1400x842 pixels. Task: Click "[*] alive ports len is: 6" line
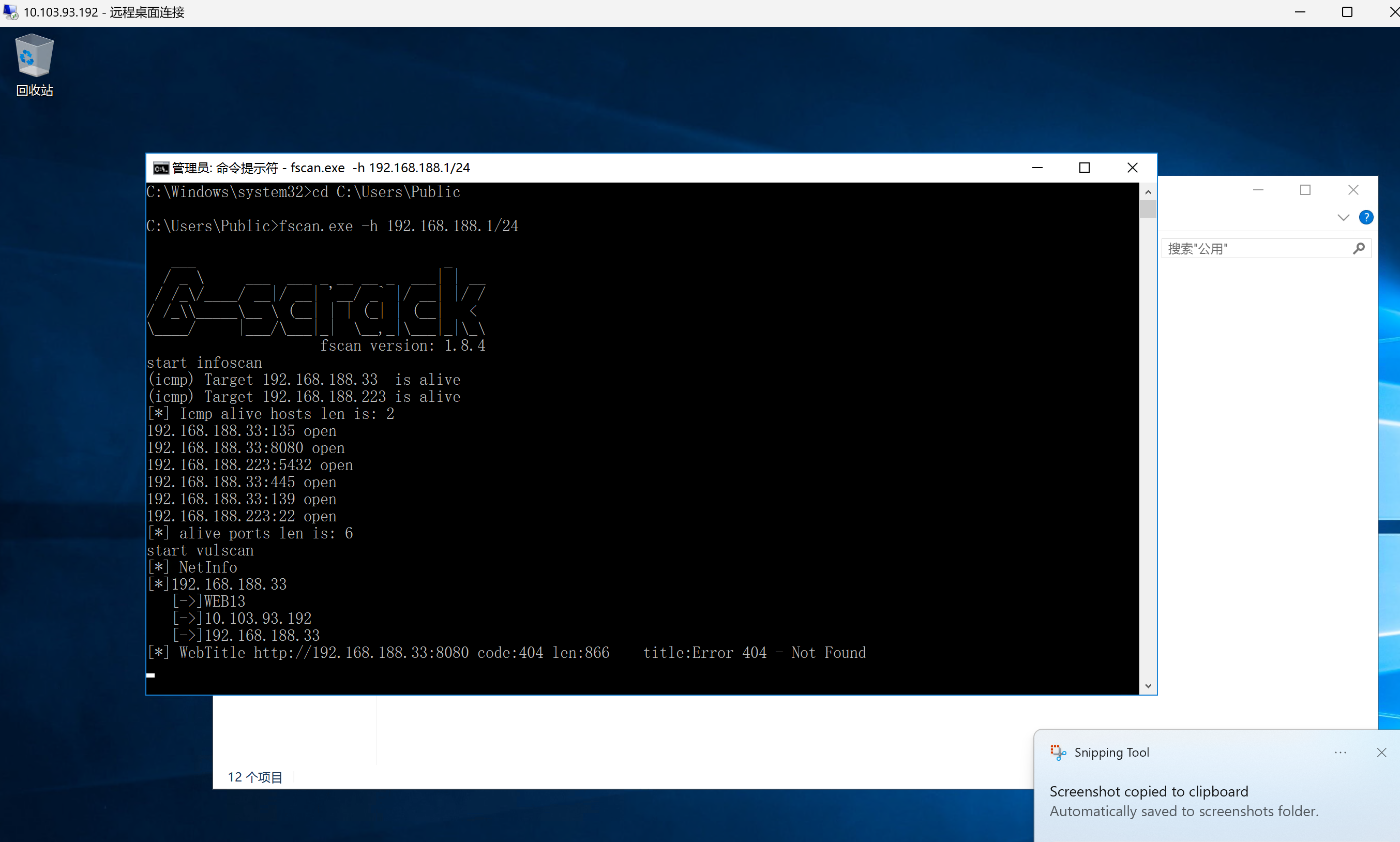point(250,533)
